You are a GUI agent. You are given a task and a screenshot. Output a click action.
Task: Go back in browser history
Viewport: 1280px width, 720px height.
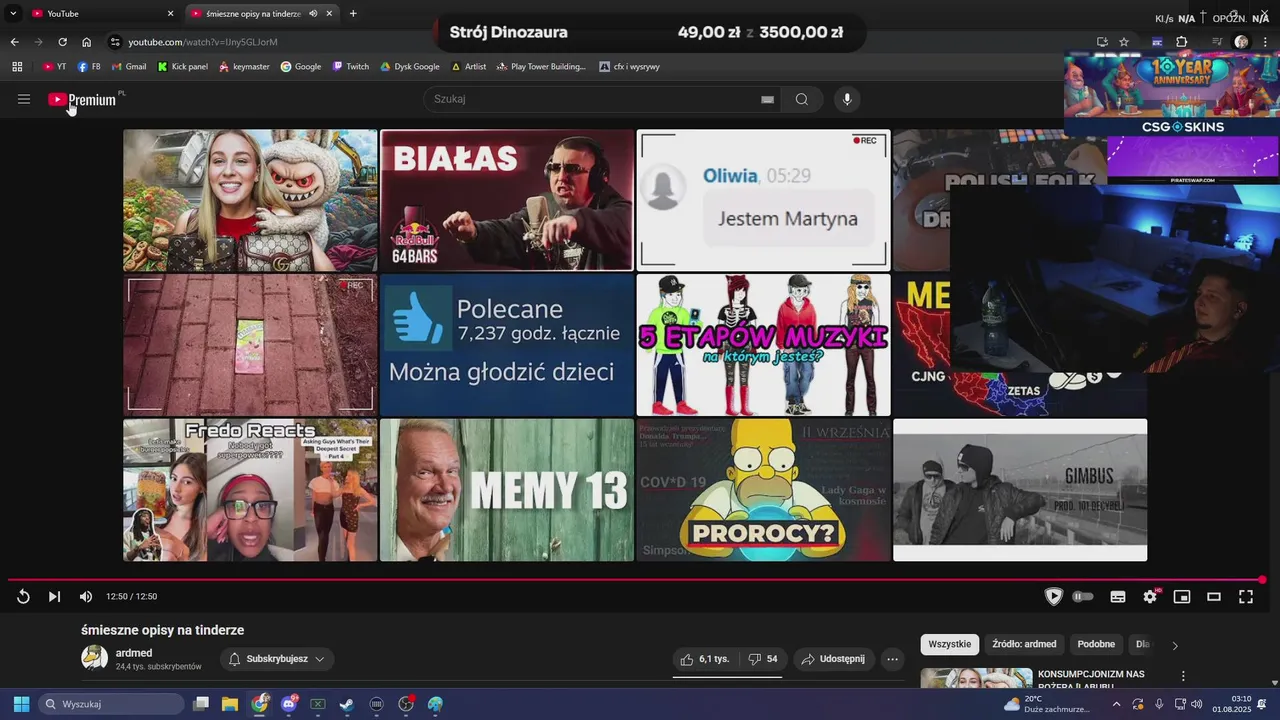pos(14,42)
